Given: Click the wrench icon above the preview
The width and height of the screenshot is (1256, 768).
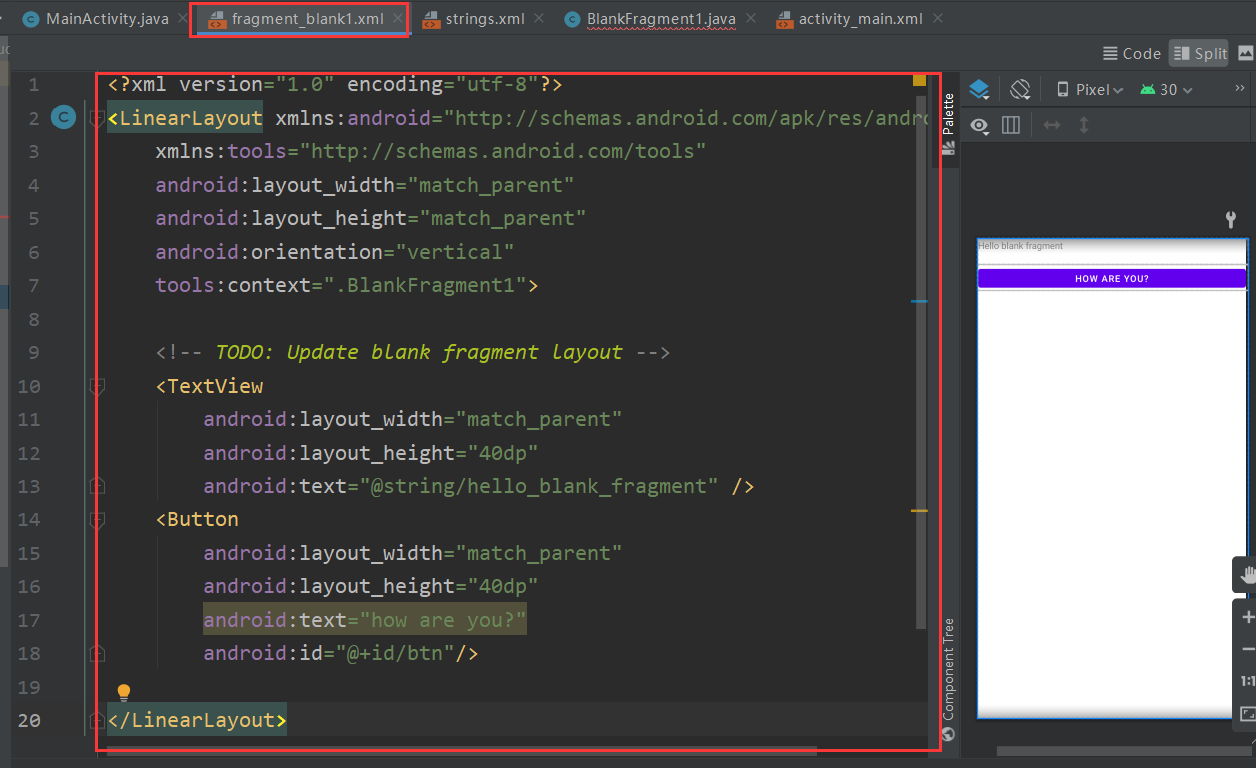Looking at the screenshot, I should click(x=1232, y=219).
